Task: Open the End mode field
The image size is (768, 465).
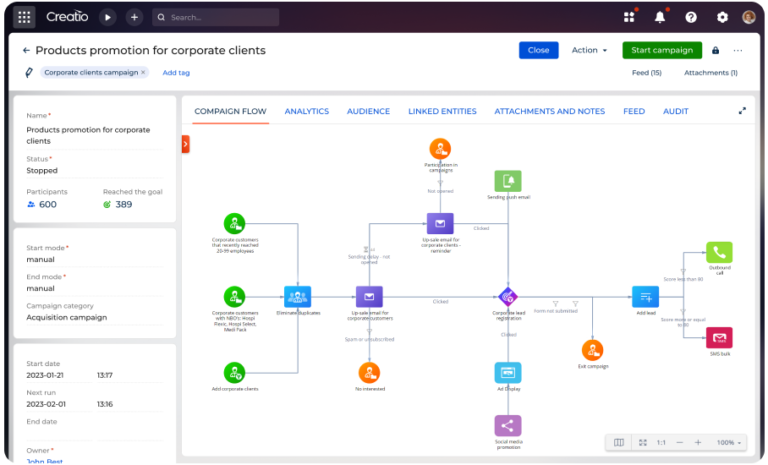Action: click(x=94, y=288)
